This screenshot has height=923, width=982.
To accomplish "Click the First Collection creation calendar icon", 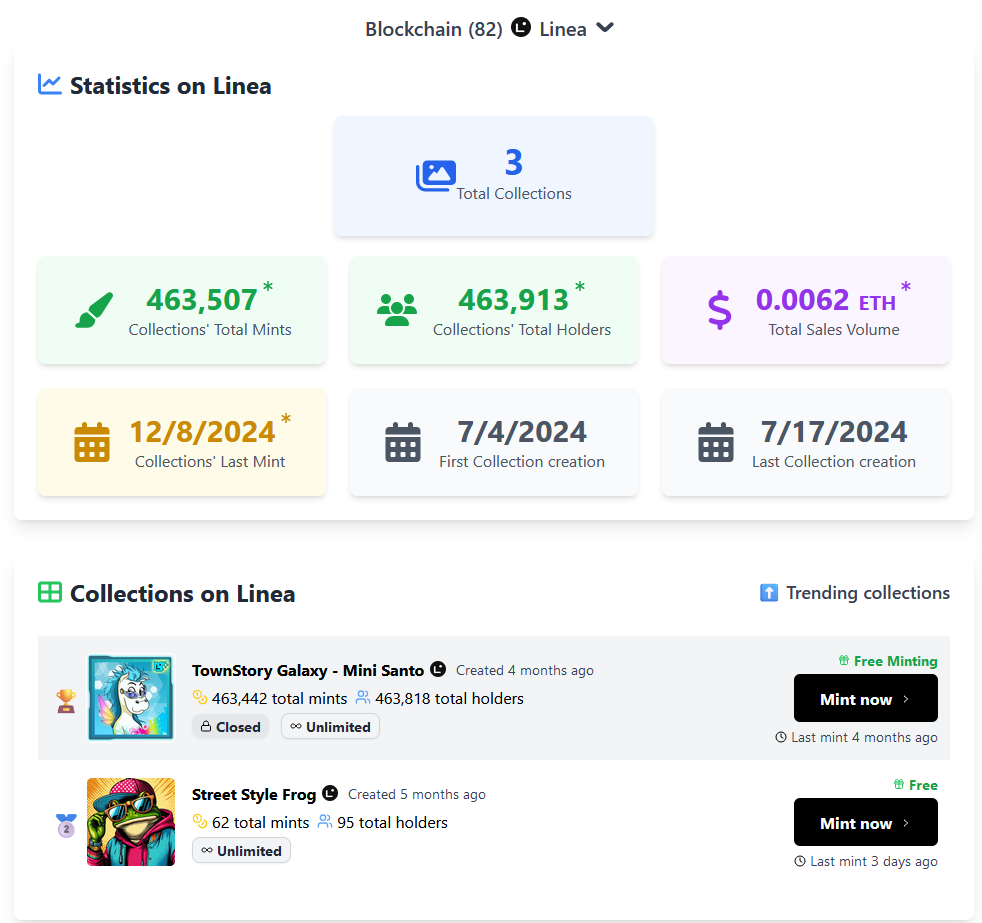I will [403, 442].
